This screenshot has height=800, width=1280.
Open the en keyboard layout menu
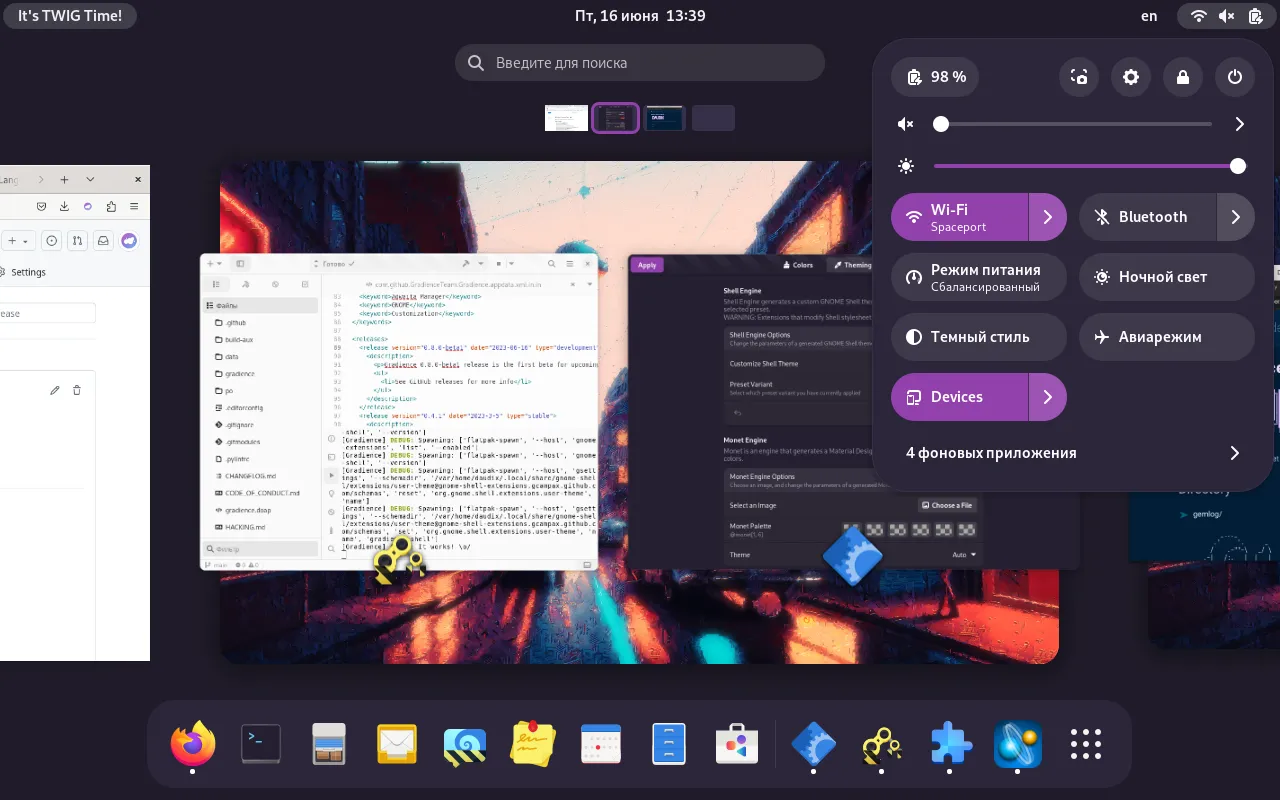(x=1149, y=16)
